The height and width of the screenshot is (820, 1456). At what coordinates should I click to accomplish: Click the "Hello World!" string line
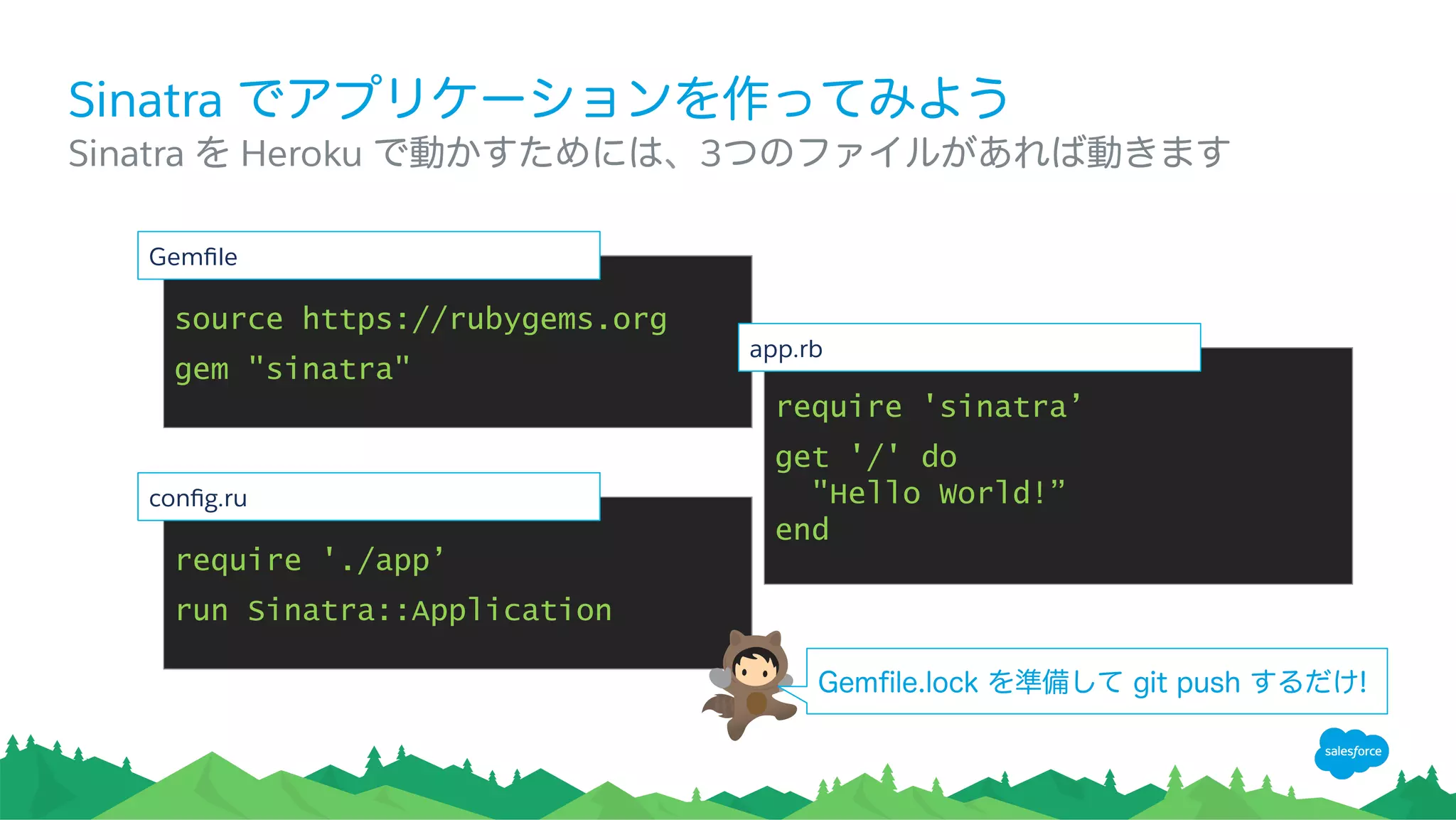pos(938,493)
